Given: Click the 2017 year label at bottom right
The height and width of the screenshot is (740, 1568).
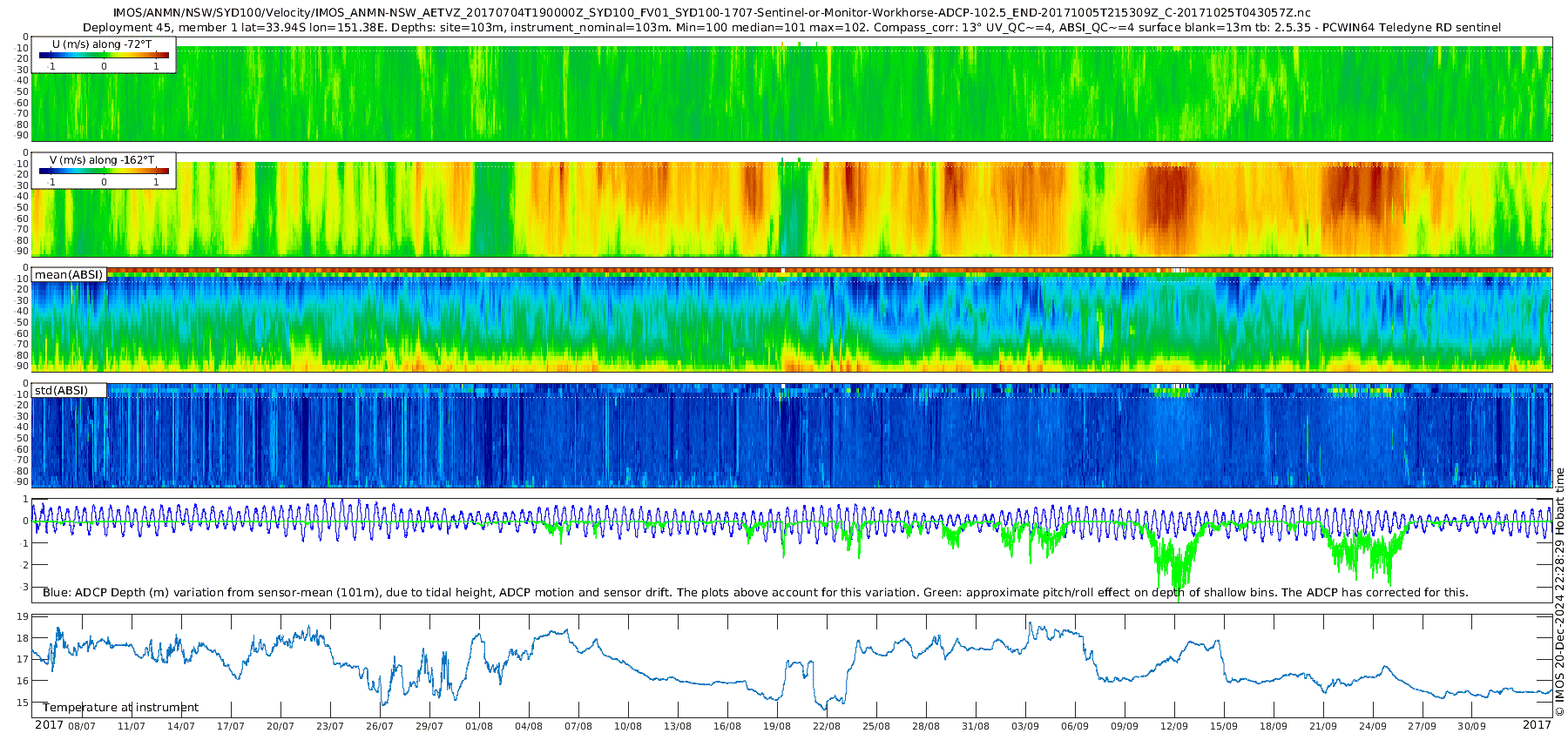Looking at the screenshot, I should 1537,725.
